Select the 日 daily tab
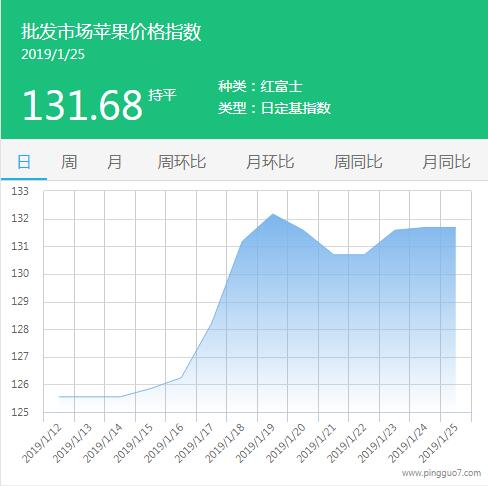This screenshot has height=486, width=488. click(24, 162)
